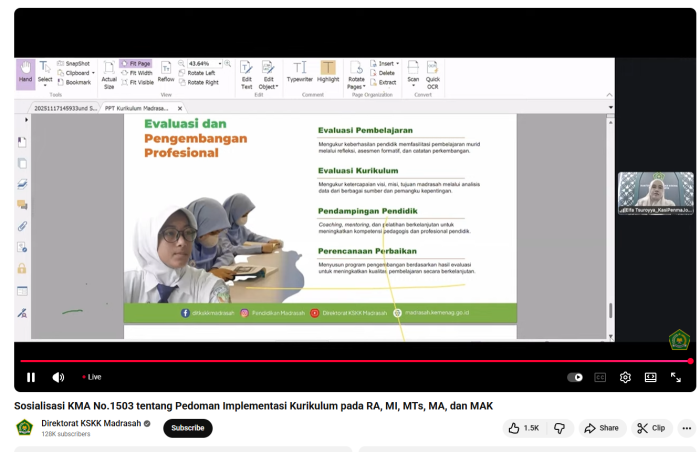The width and height of the screenshot is (700, 452).
Task: Open more actions three-dot menu
Action: tap(686, 428)
